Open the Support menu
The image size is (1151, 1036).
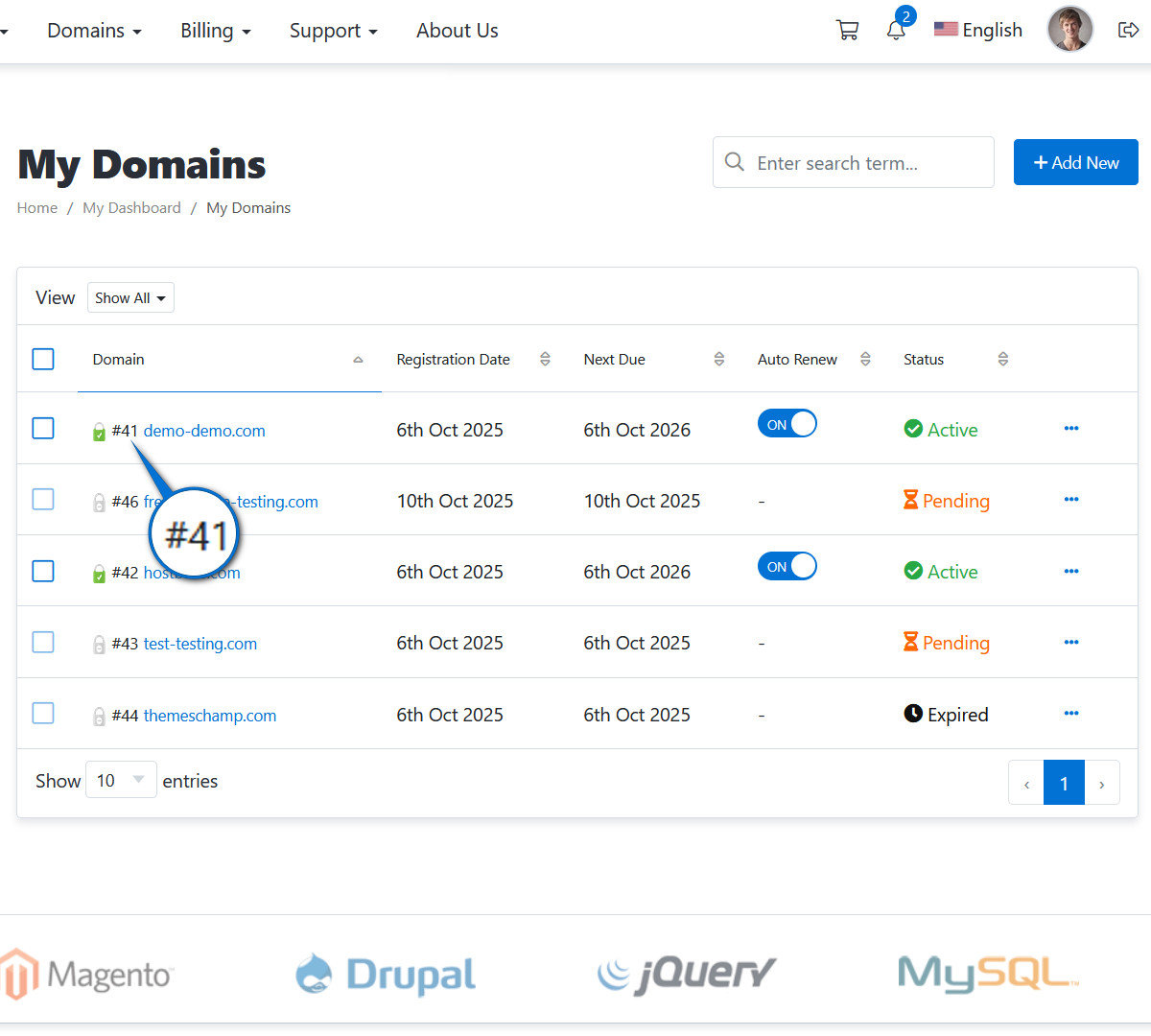(x=333, y=31)
